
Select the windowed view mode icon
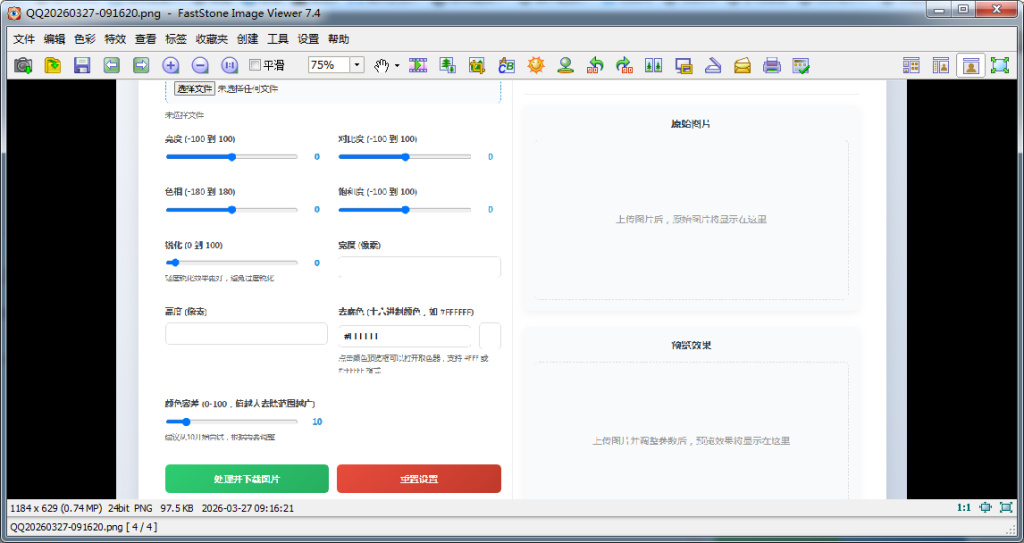tap(971, 65)
